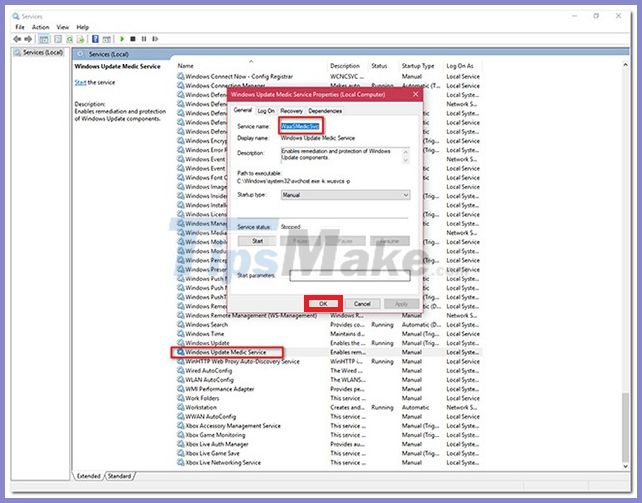Click the Services app icon in title bar
The height and width of the screenshot is (503, 642).
tap(16, 16)
